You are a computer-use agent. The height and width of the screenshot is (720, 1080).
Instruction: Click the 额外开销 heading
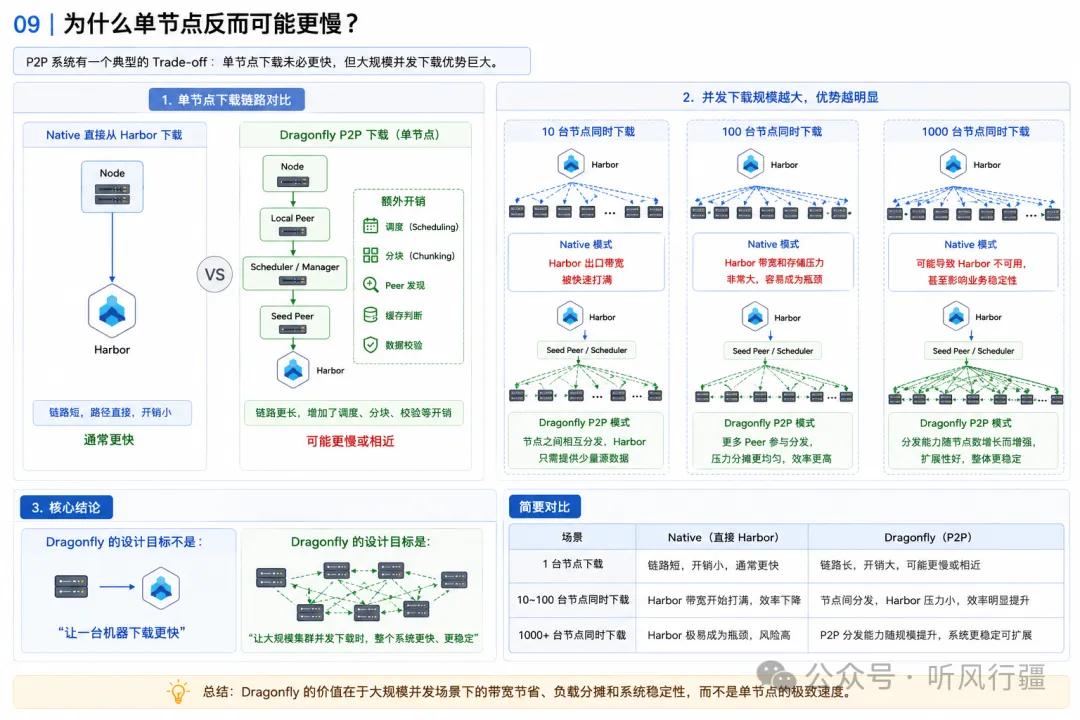[x=403, y=201]
